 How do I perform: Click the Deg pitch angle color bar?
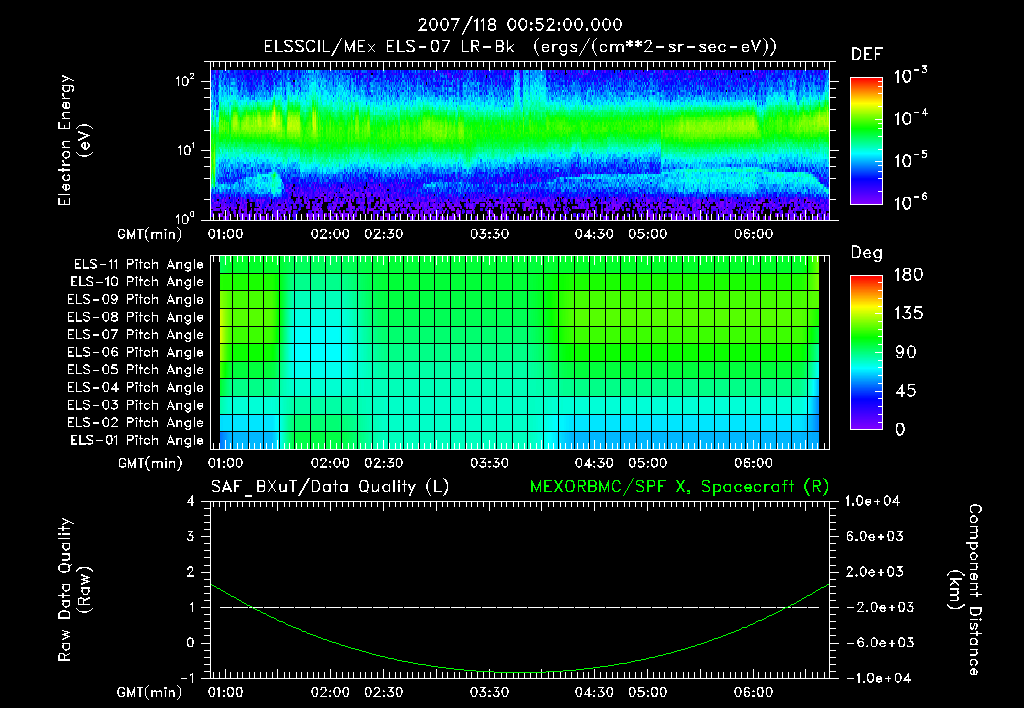pos(866,352)
